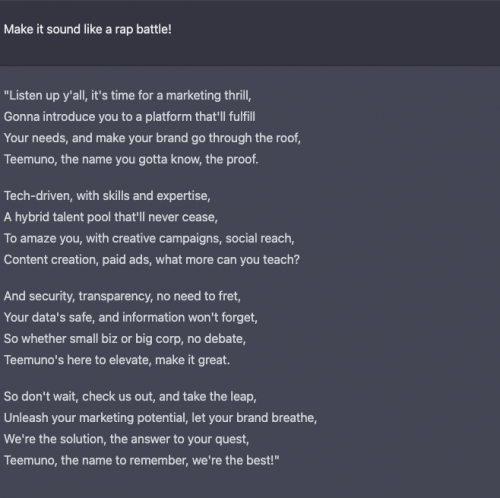Click 'Your data's safe' line
This screenshot has height=498, width=500.
(131, 318)
